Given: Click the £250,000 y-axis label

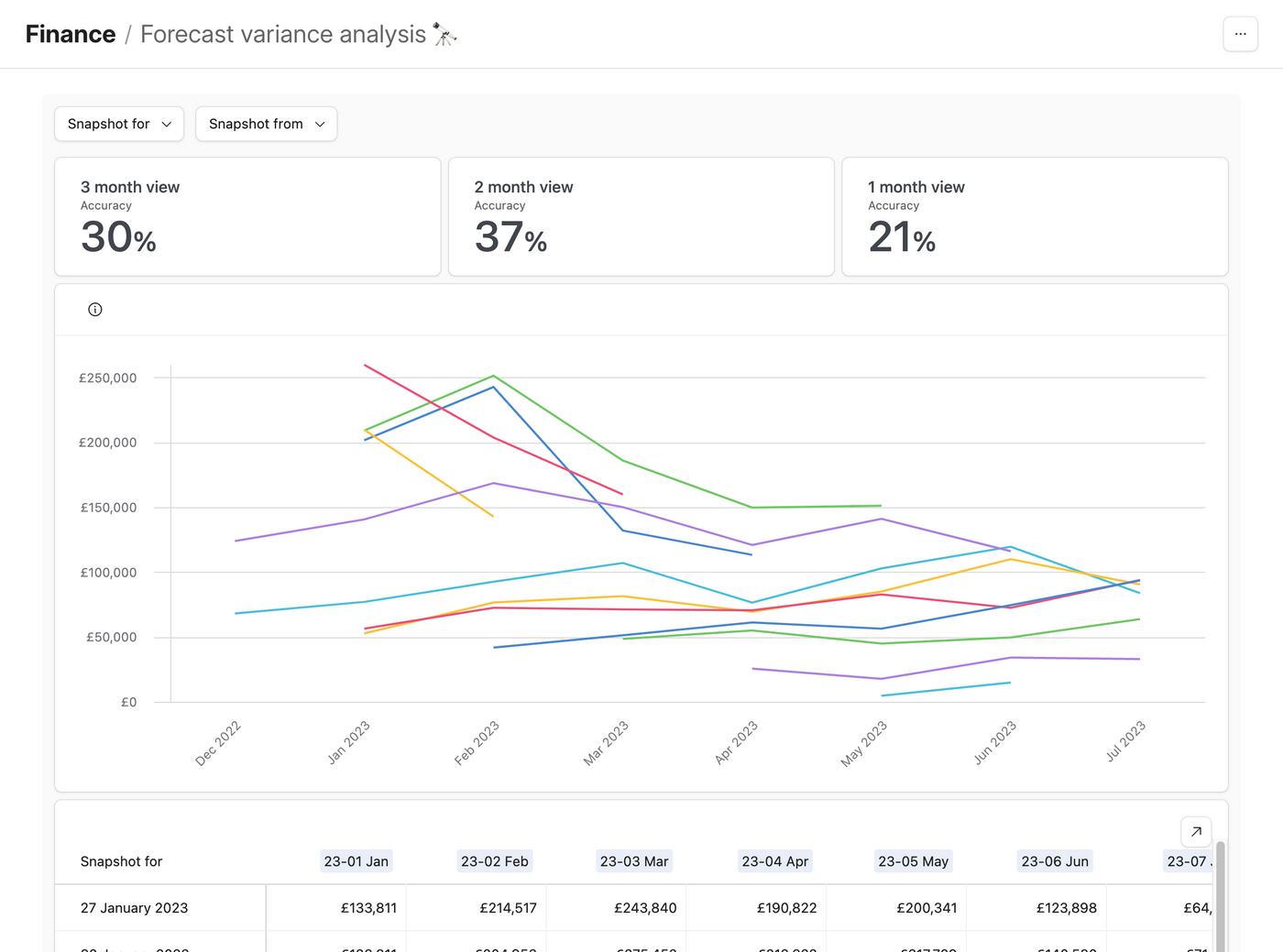Looking at the screenshot, I should click(x=107, y=377).
